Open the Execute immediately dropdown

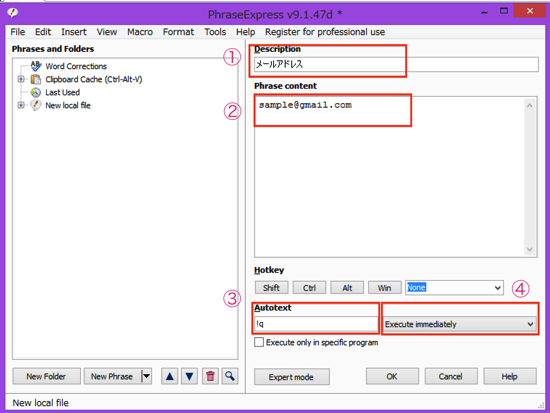click(x=460, y=324)
